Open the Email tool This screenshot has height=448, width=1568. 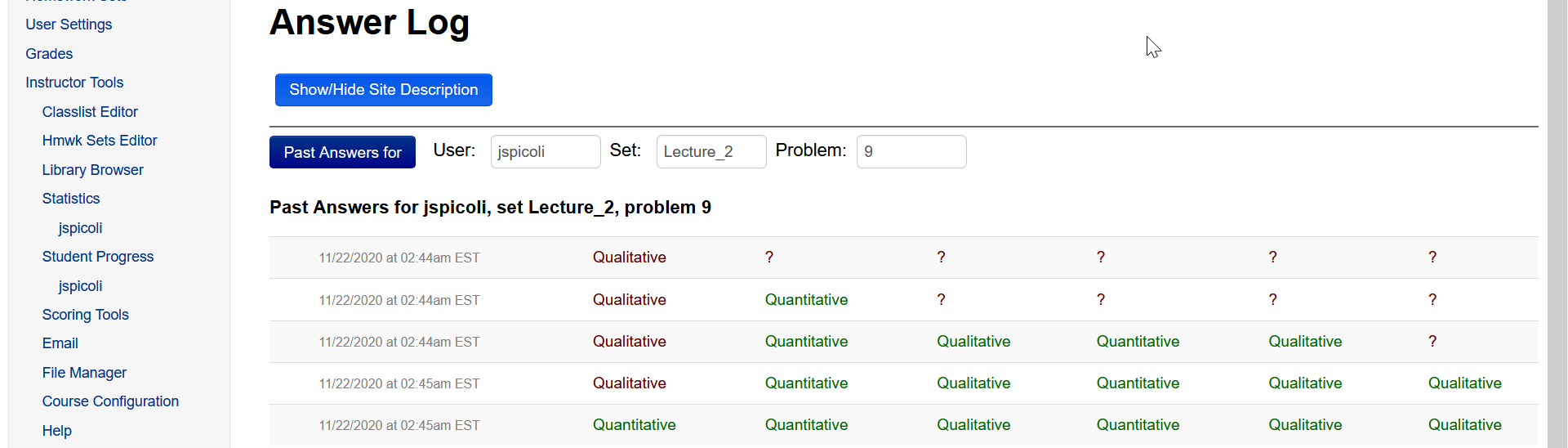(60, 343)
